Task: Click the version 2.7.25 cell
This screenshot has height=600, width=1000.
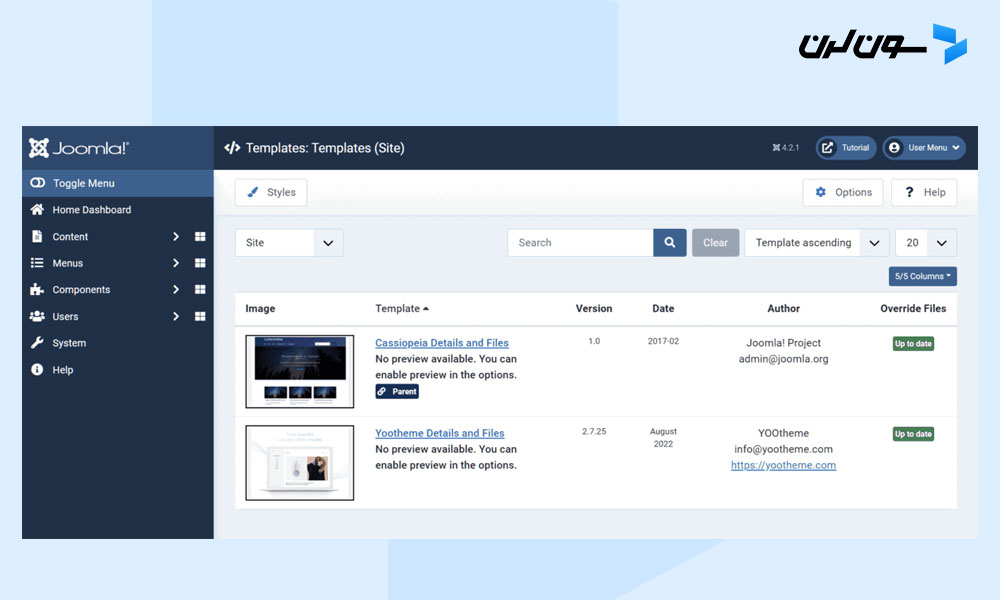Action: click(x=594, y=432)
